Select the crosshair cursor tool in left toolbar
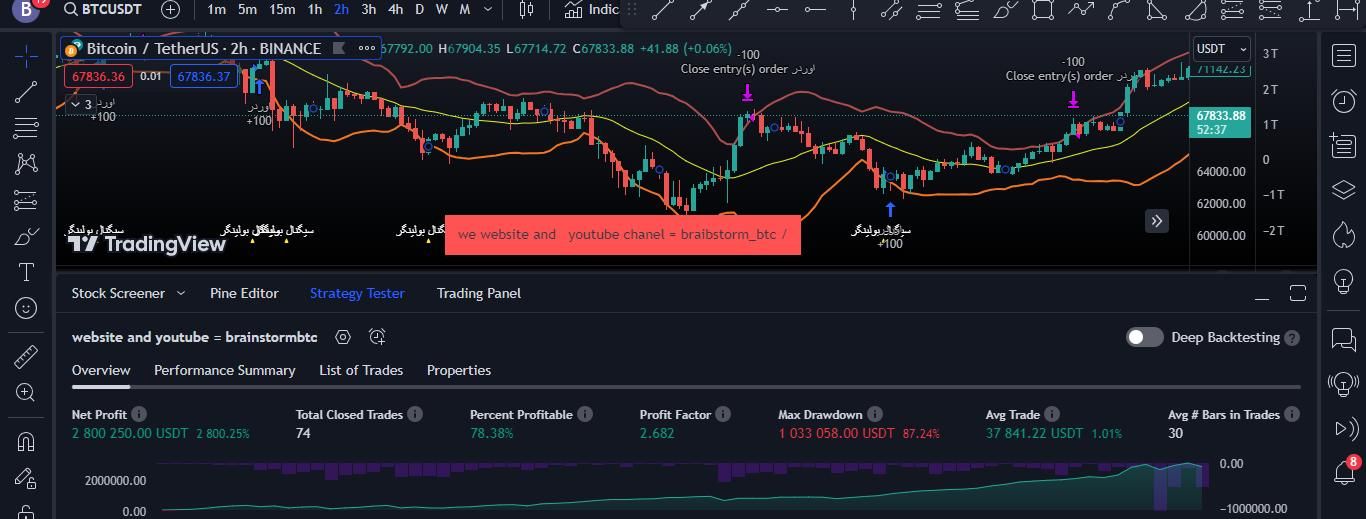The height and width of the screenshot is (519, 1366). (27, 56)
